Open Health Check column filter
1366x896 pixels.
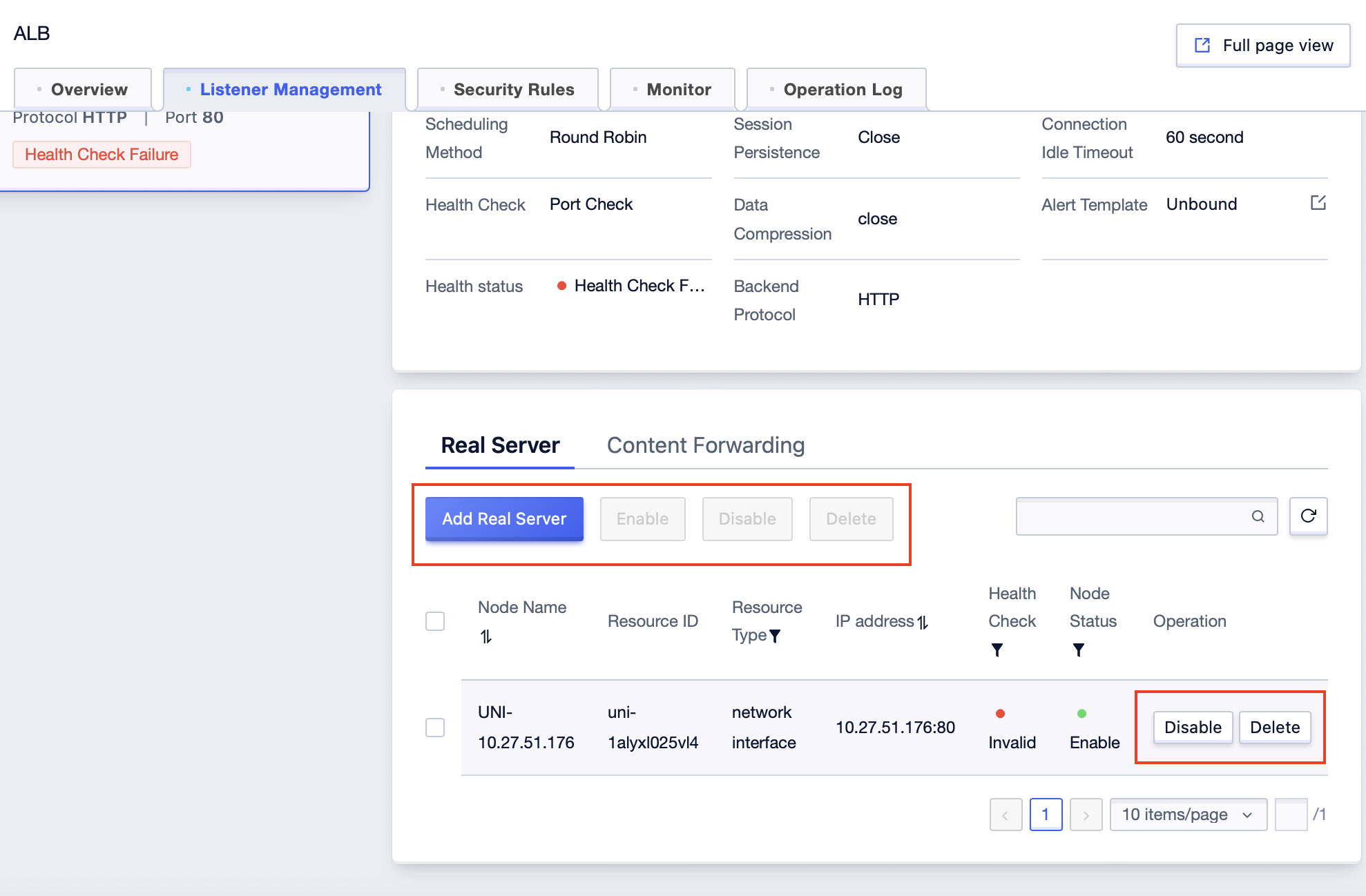[x=997, y=650]
